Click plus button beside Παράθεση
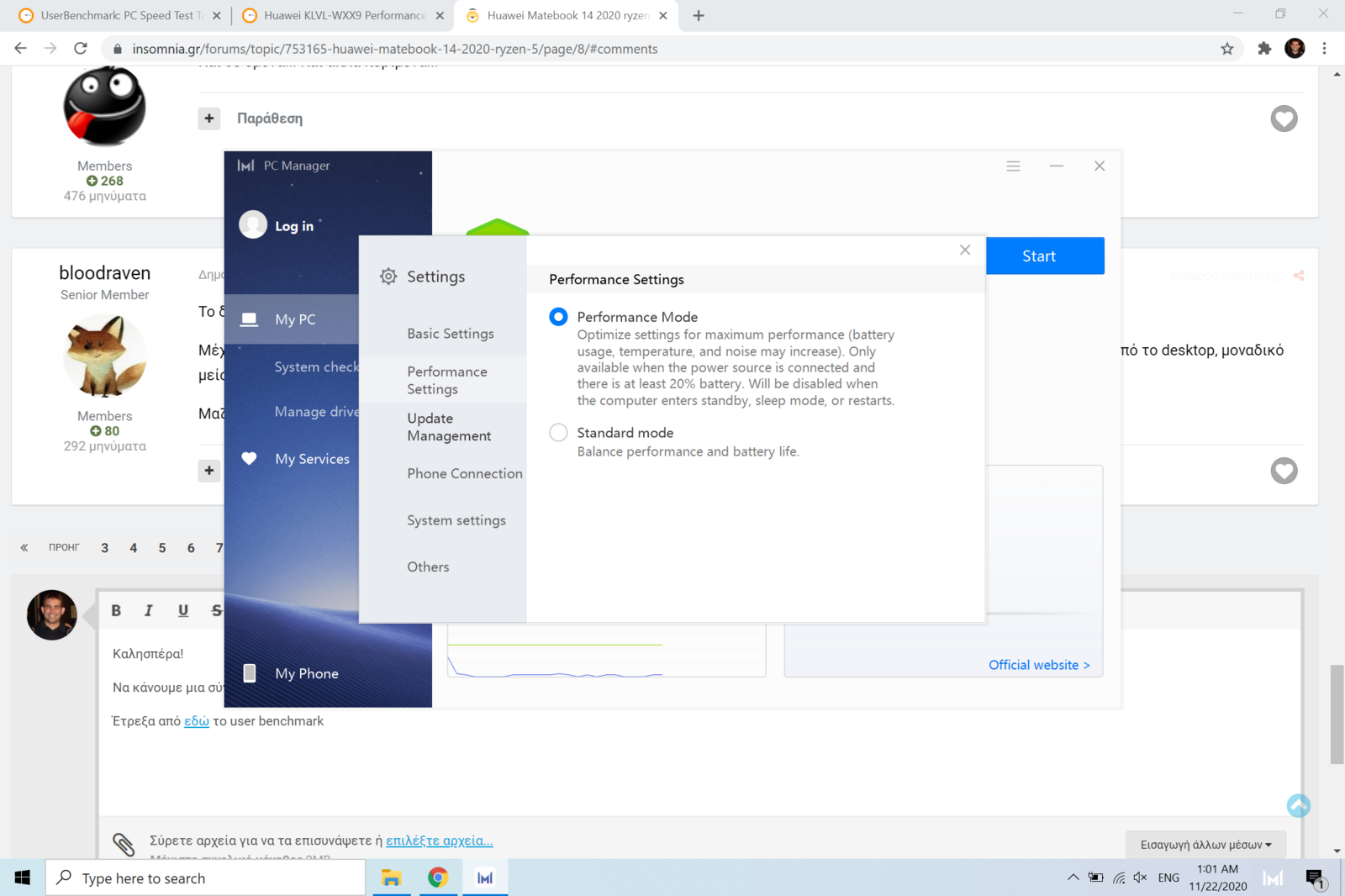Viewport: 1345px width, 896px height. 209,119
